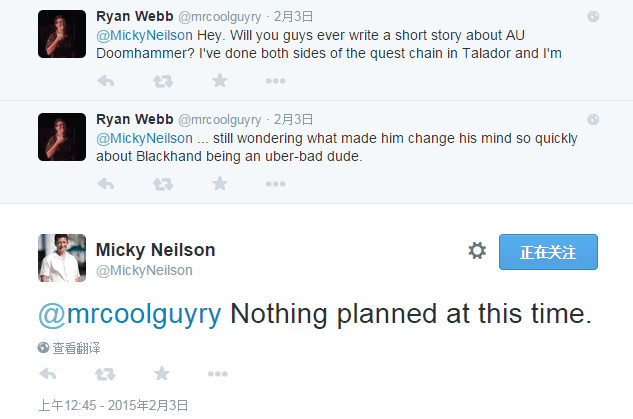Open more options on first Ryan Webb tweet
The width and height of the screenshot is (633, 419).
point(276,81)
